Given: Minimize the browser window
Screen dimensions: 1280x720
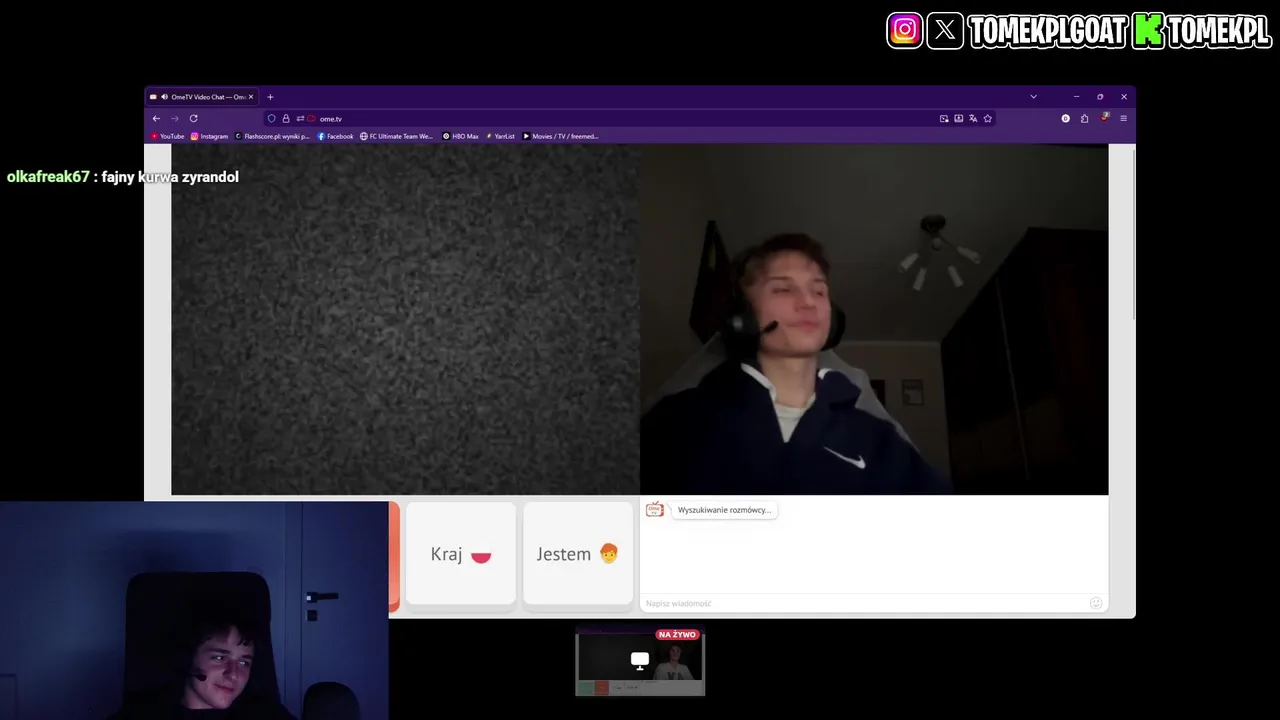Looking at the screenshot, I should 1076,97.
